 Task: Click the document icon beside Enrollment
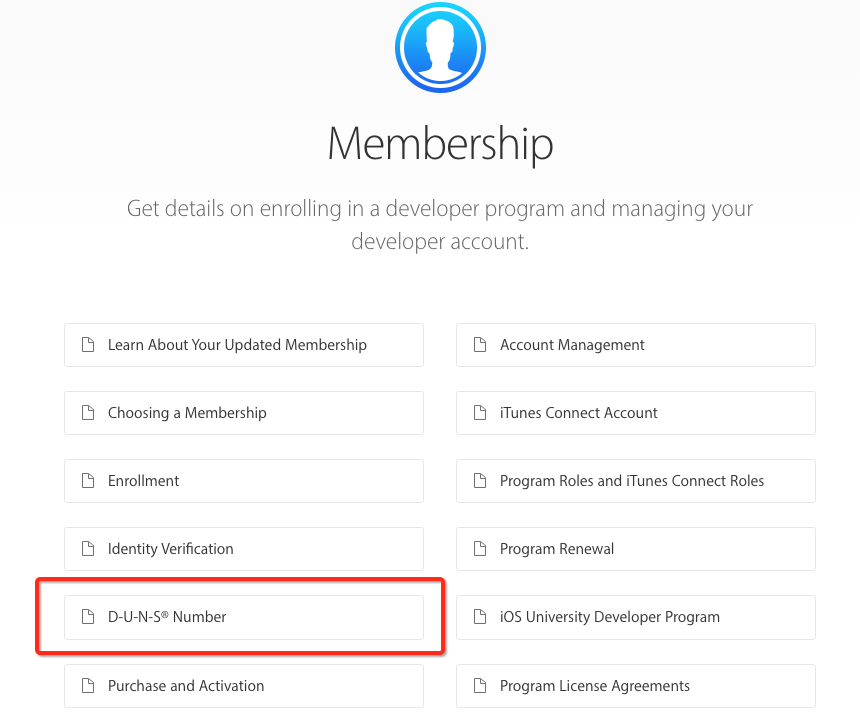coord(87,481)
